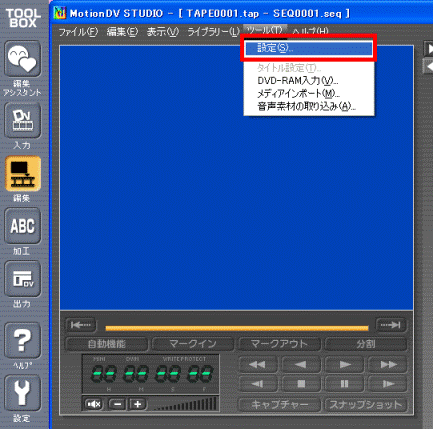Jump to start with the left seek button
The image size is (433, 429).
coord(81,325)
